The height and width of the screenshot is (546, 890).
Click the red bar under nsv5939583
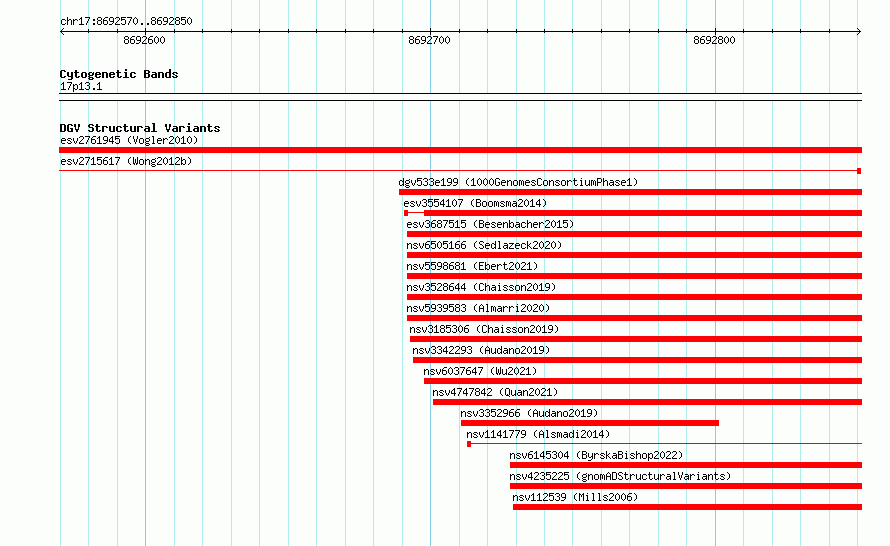(x=635, y=318)
